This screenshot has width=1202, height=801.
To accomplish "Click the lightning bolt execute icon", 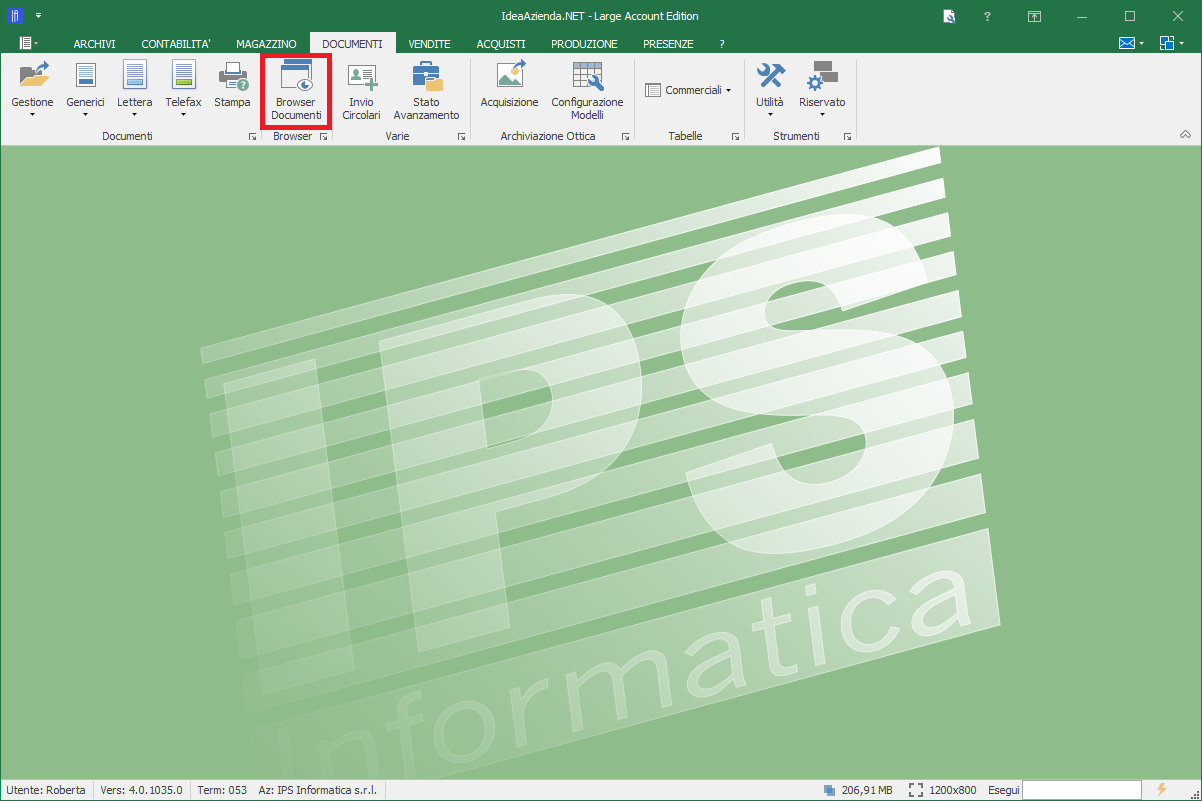I will (x=1162, y=789).
